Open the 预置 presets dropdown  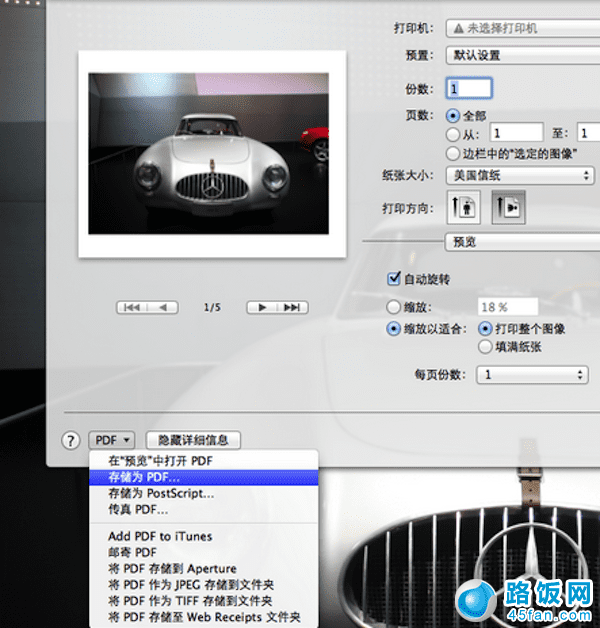523,55
